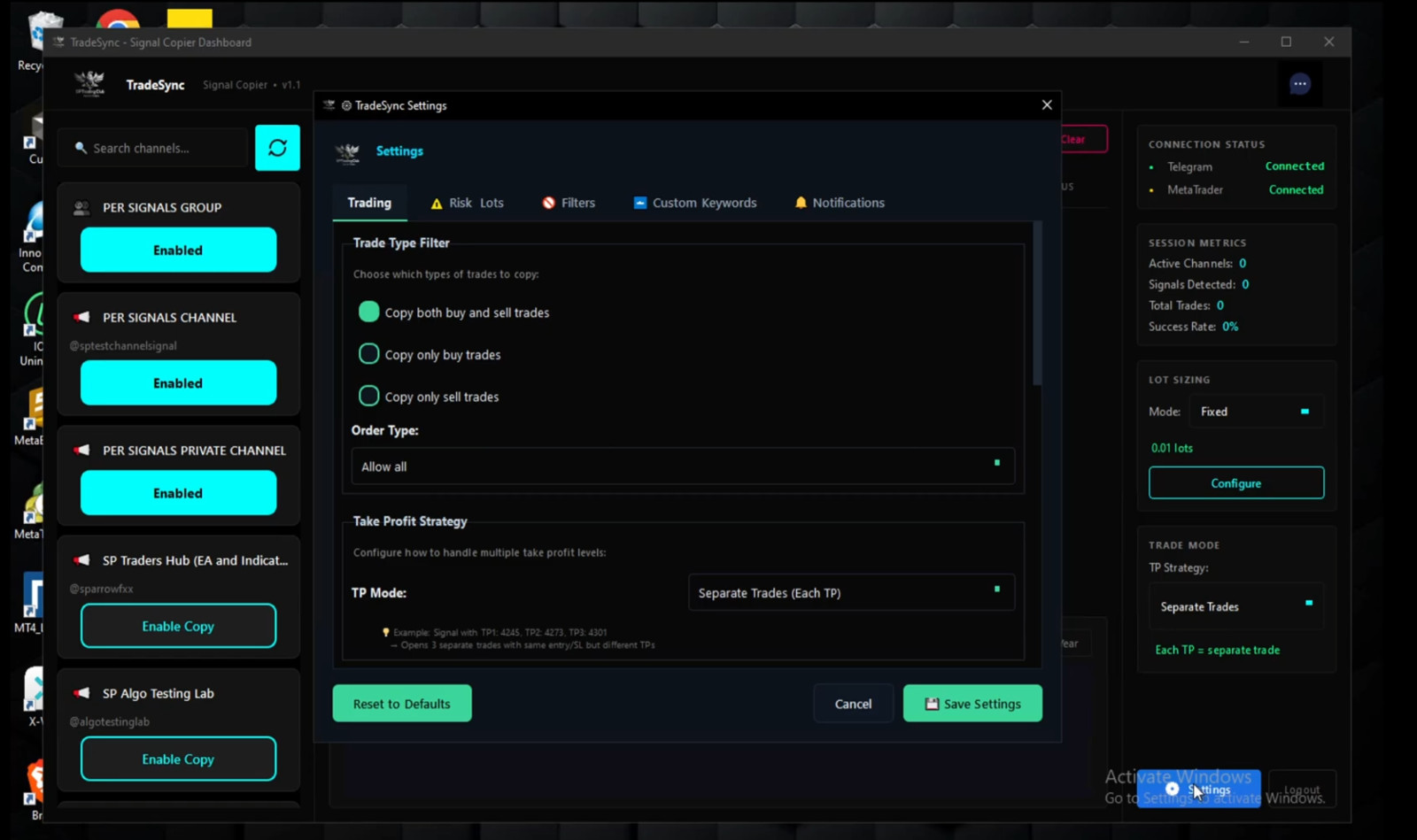Click the @sparrowfxx handle text
1417x840 pixels.
pos(101,589)
